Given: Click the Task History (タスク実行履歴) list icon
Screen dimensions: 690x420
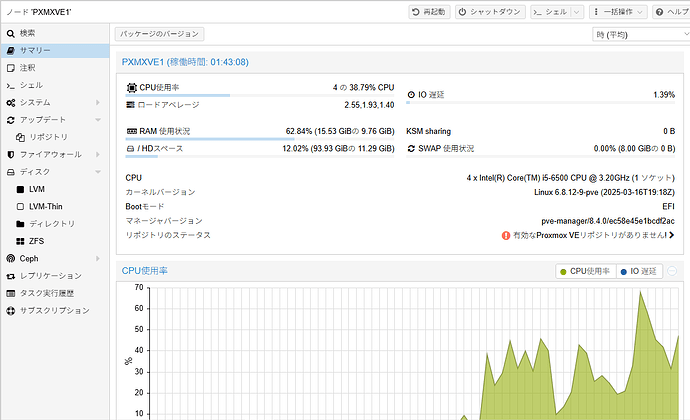Looking at the screenshot, I should pyautogui.click(x=10, y=293).
